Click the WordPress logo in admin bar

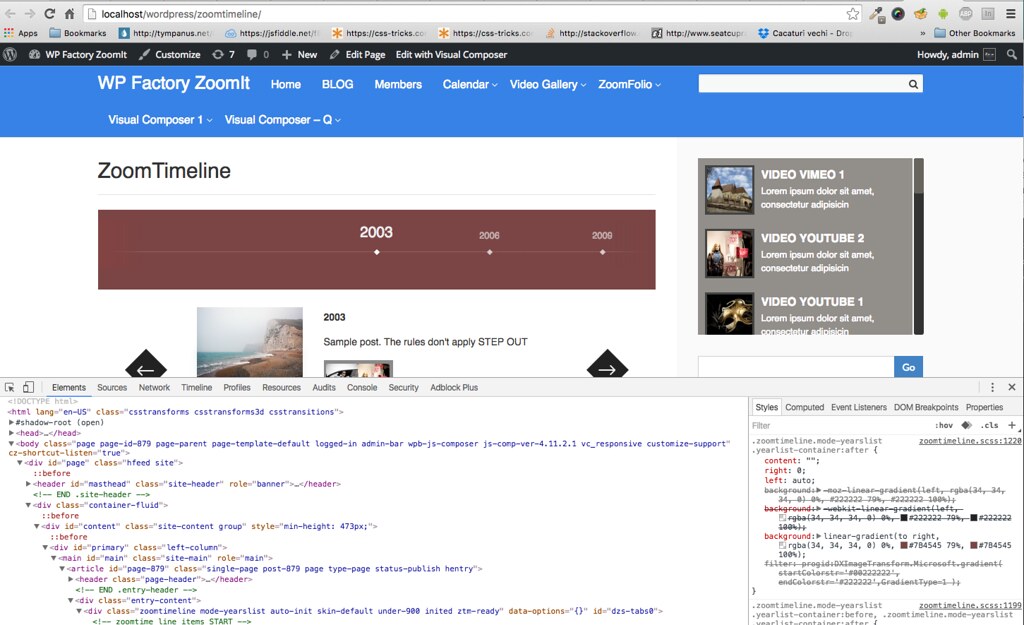(10, 55)
